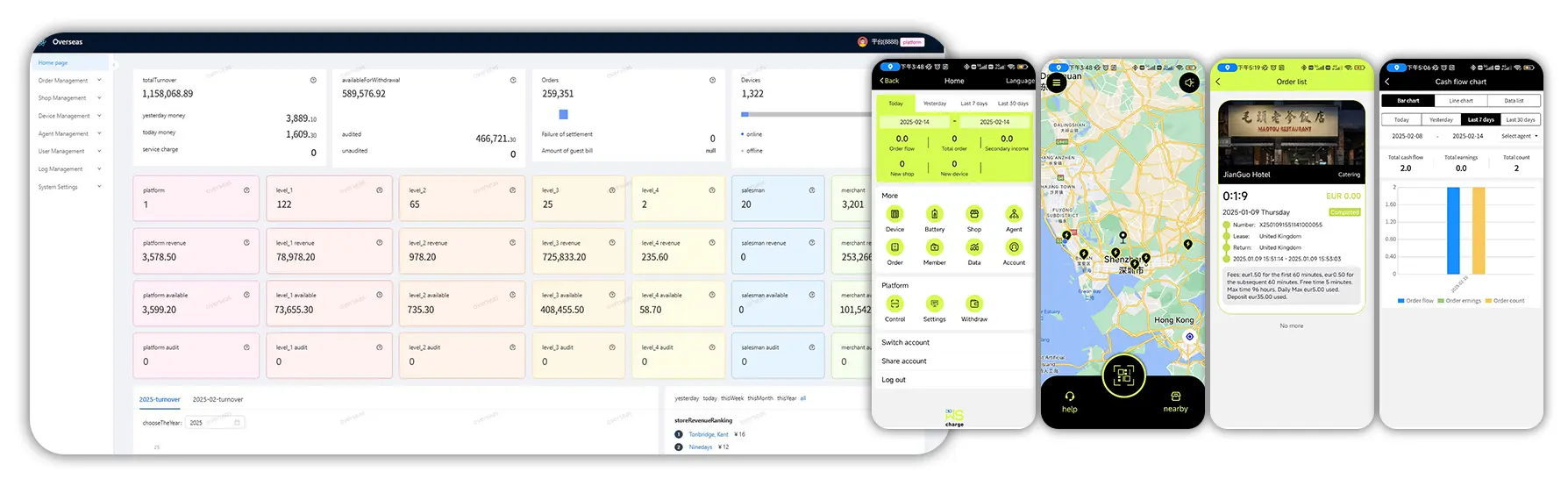Viewport: 1568px width, 486px height.
Task: Select Yesterday tab on phone Home screen
Action: (x=934, y=104)
